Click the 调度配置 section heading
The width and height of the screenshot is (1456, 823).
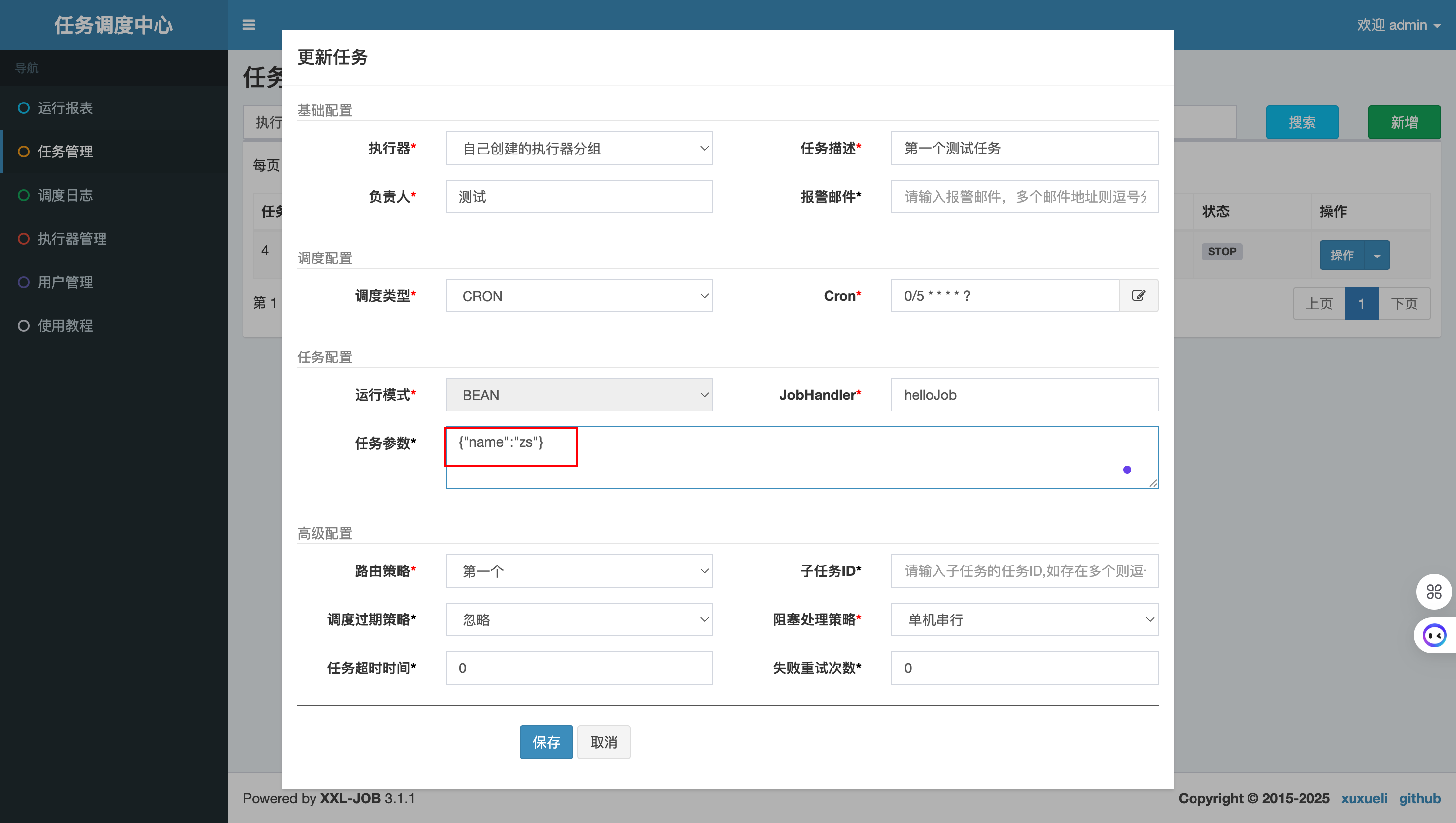point(324,258)
